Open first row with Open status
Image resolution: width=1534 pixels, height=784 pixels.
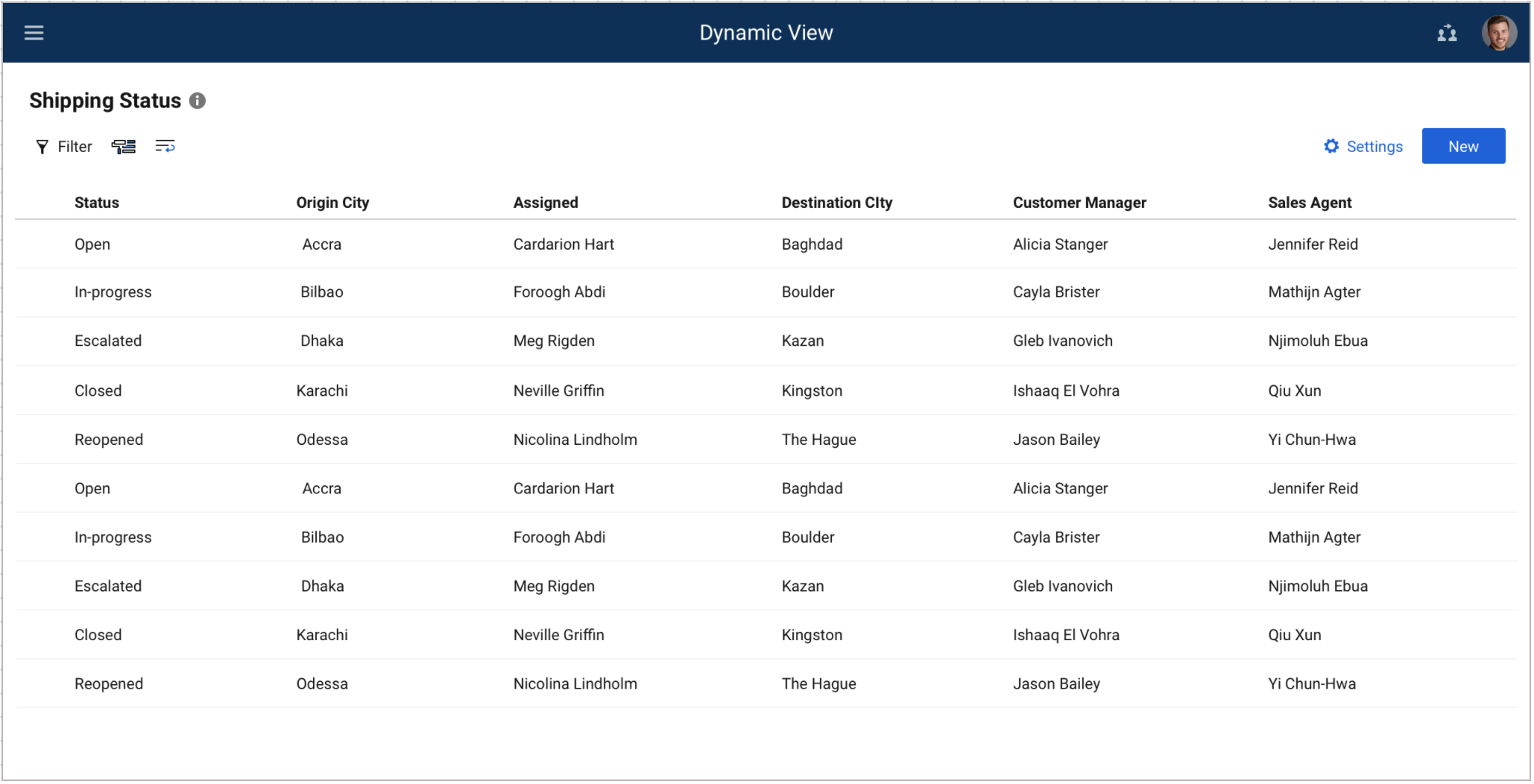click(x=92, y=244)
